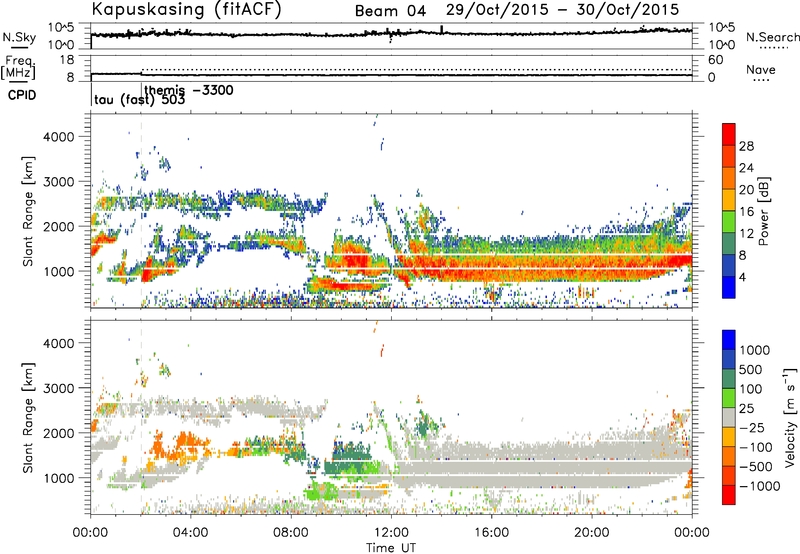Click the "Velocity [m s⁻¹]" colorbar label
The height and width of the screenshot is (554, 800).
pyautogui.click(x=790, y=417)
